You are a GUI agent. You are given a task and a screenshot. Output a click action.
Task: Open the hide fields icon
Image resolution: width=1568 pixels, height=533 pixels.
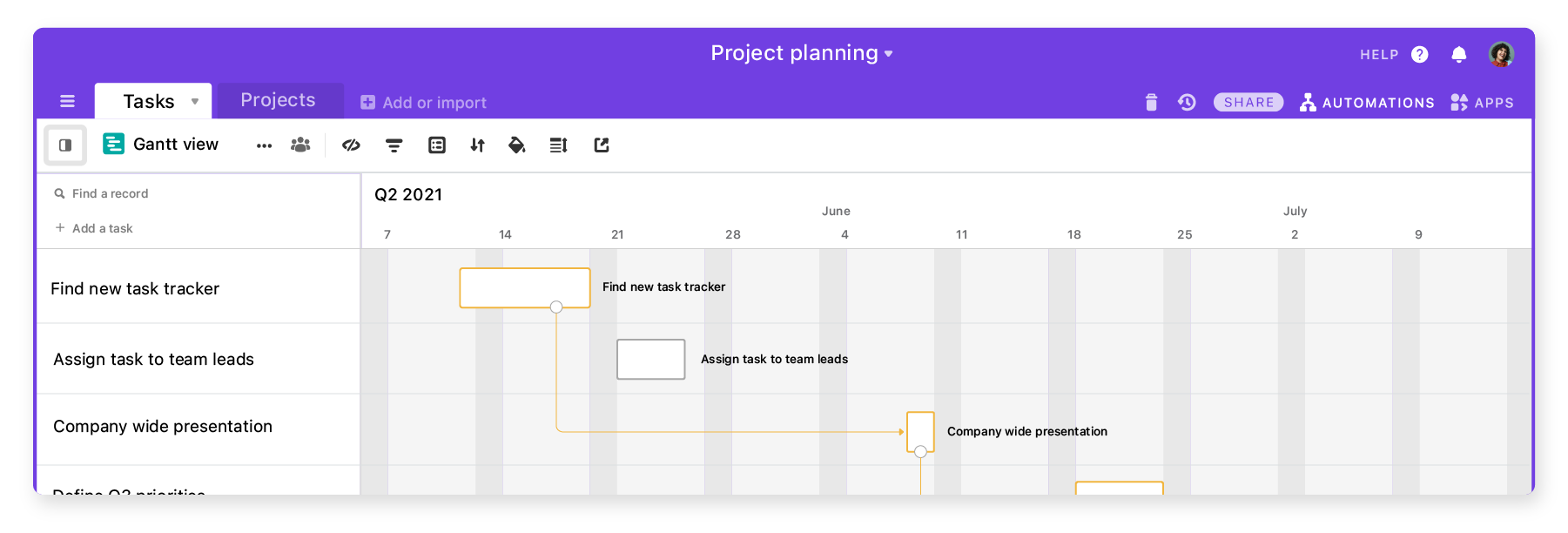click(351, 145)
